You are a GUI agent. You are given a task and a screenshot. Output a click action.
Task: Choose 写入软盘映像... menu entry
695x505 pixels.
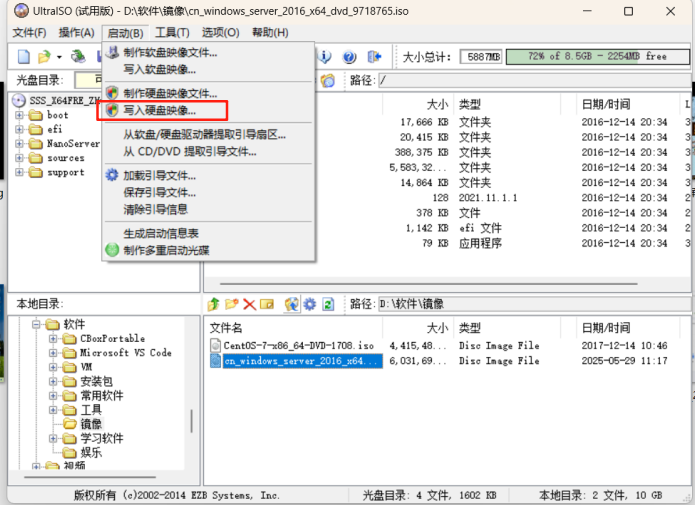(x=208, y=69)
